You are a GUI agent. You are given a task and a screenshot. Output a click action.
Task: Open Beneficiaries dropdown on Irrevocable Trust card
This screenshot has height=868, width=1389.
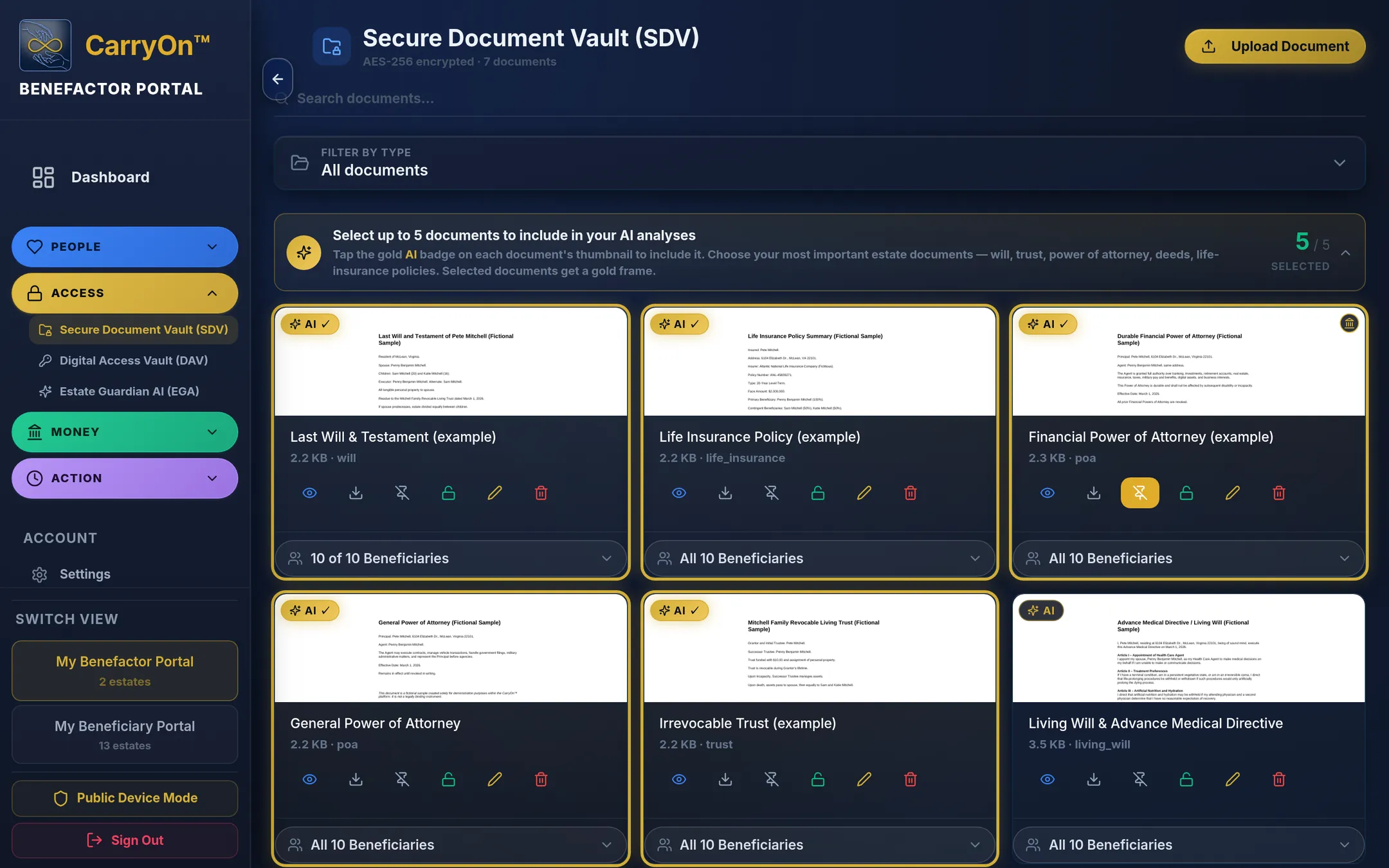point(819,845)
